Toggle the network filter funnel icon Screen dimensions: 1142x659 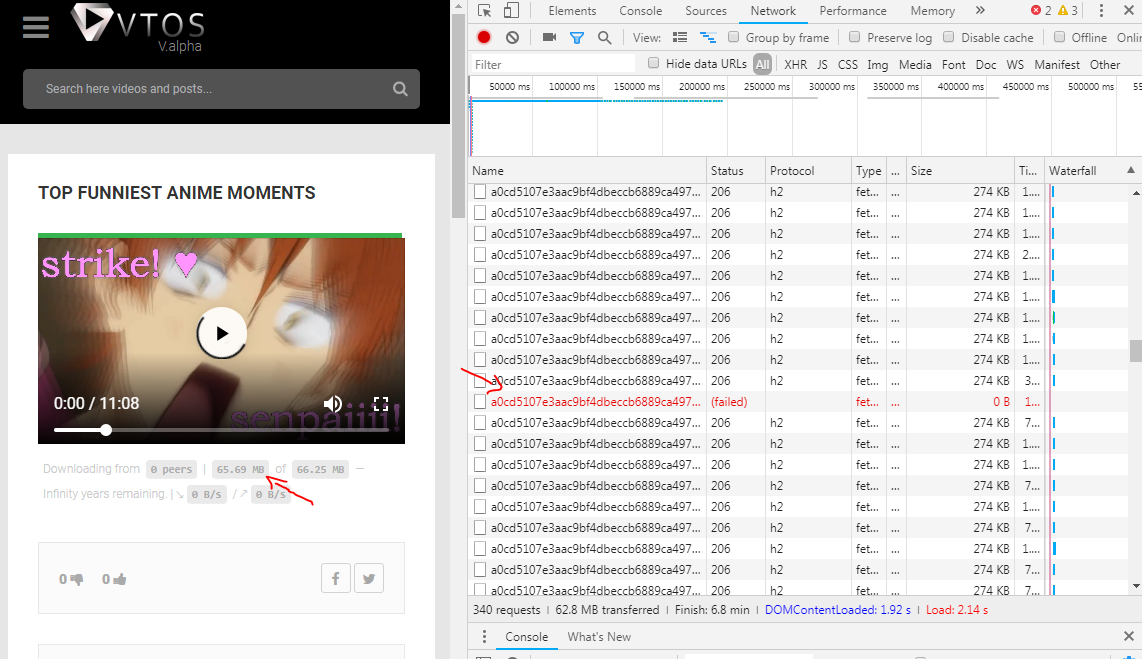pyautogui.click(x=577, y=37)
